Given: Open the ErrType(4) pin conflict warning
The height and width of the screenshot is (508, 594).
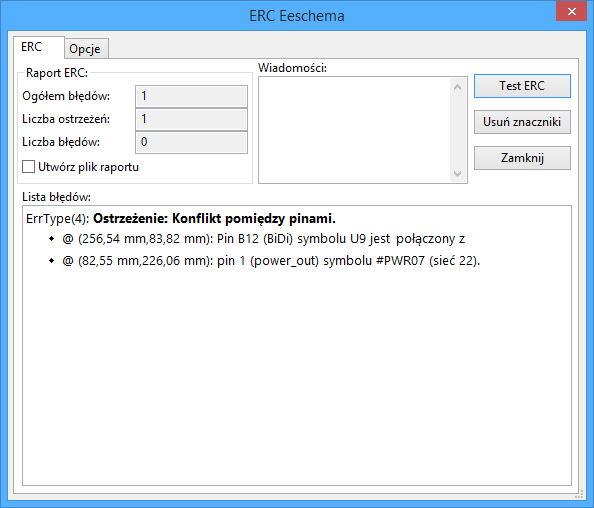Looking at the screenshot, I should coord(181,219).
